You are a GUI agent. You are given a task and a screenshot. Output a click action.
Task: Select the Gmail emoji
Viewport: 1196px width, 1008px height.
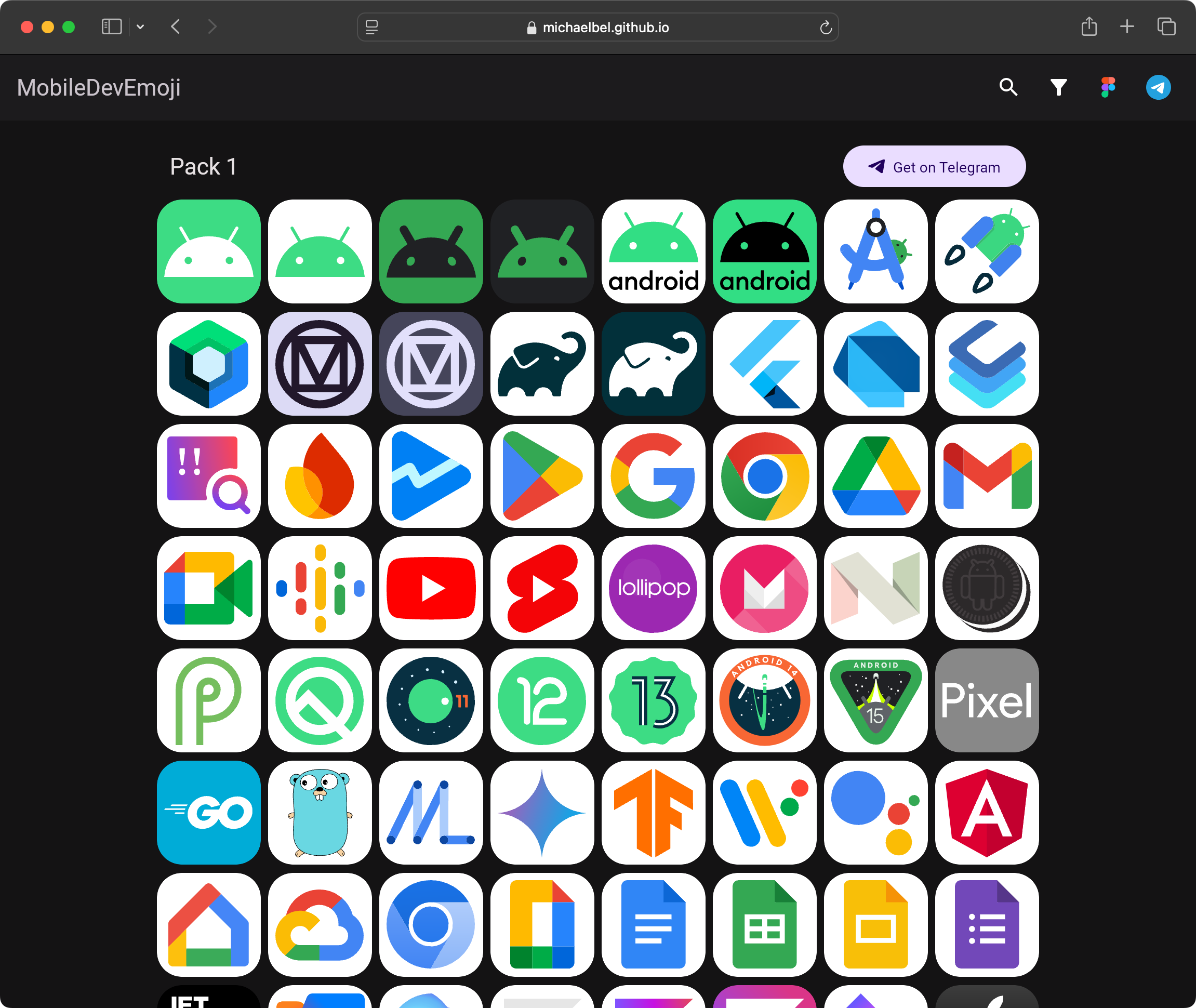[988, 476]
